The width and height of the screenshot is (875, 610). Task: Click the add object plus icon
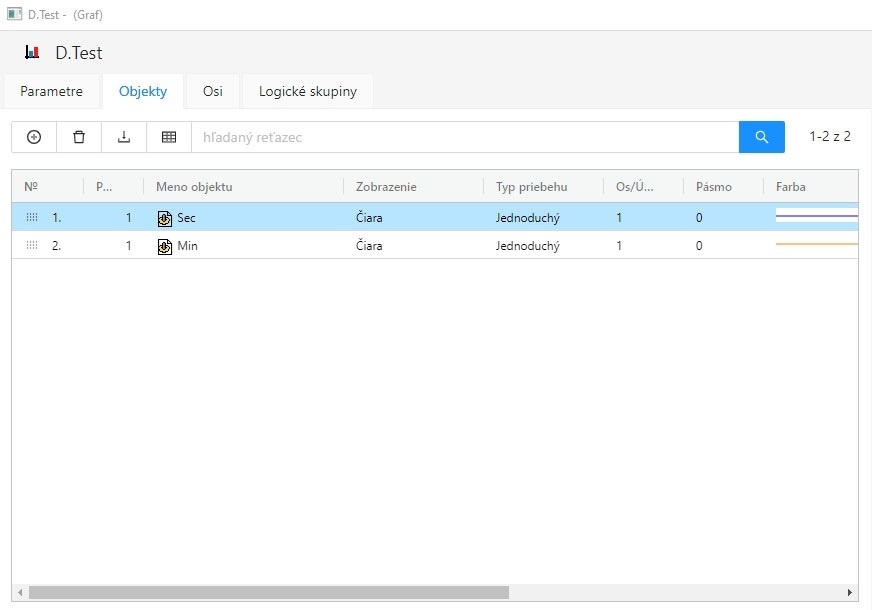[x=34, y=137]
